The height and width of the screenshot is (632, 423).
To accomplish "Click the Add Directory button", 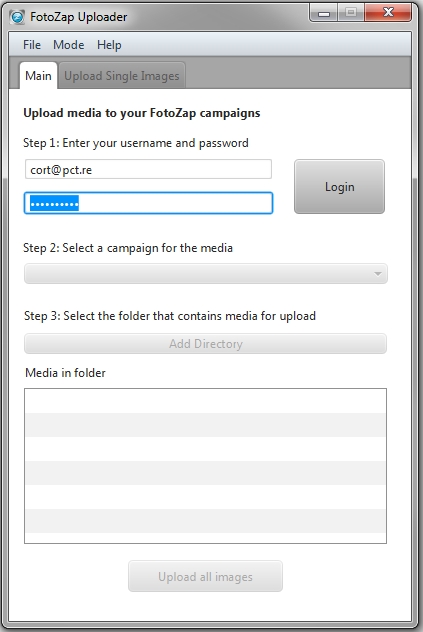I will click(205, 344).
